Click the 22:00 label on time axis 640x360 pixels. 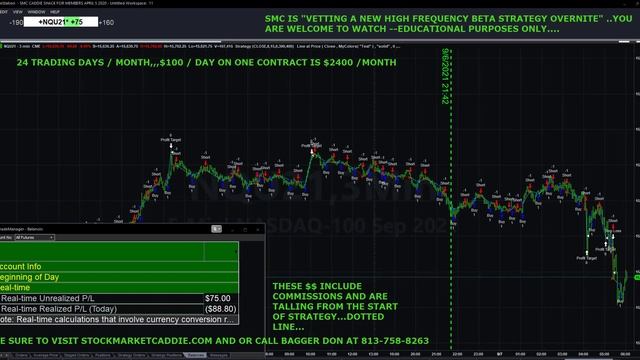[457, 354]
